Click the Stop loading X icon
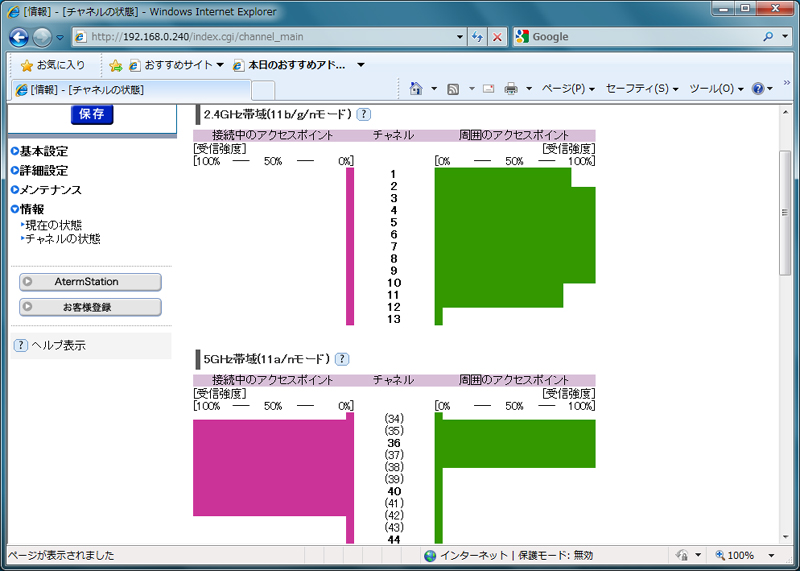800x571 pixels. (497, 37)
